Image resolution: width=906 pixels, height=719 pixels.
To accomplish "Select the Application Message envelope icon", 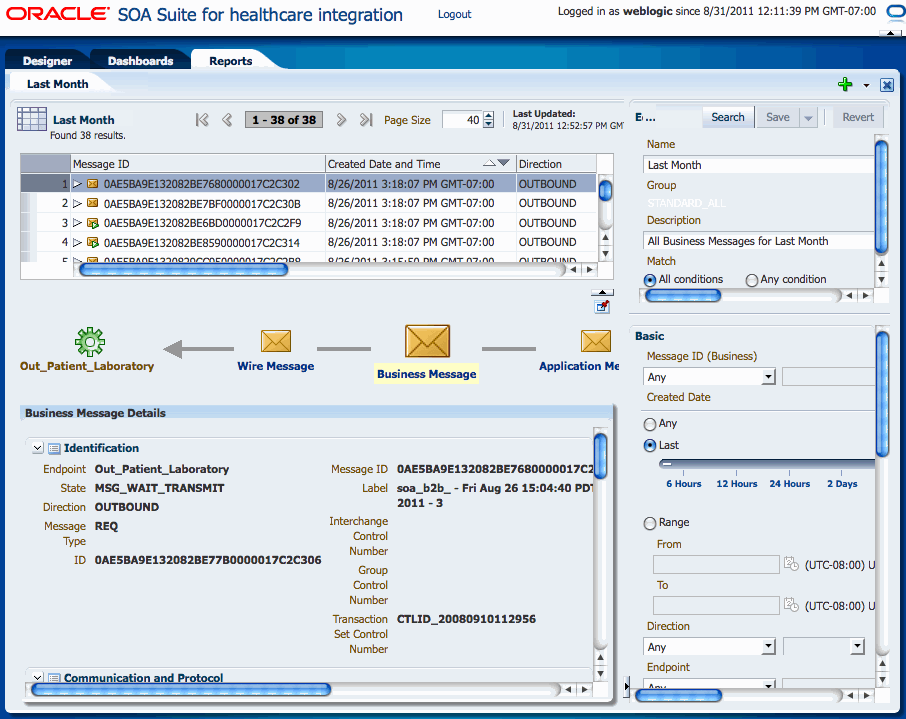I will click(x=596, y=341).
